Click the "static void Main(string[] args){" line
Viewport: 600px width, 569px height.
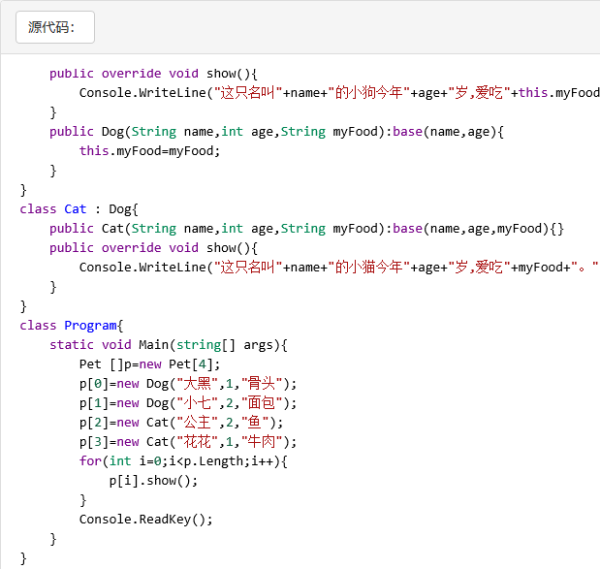168,345
